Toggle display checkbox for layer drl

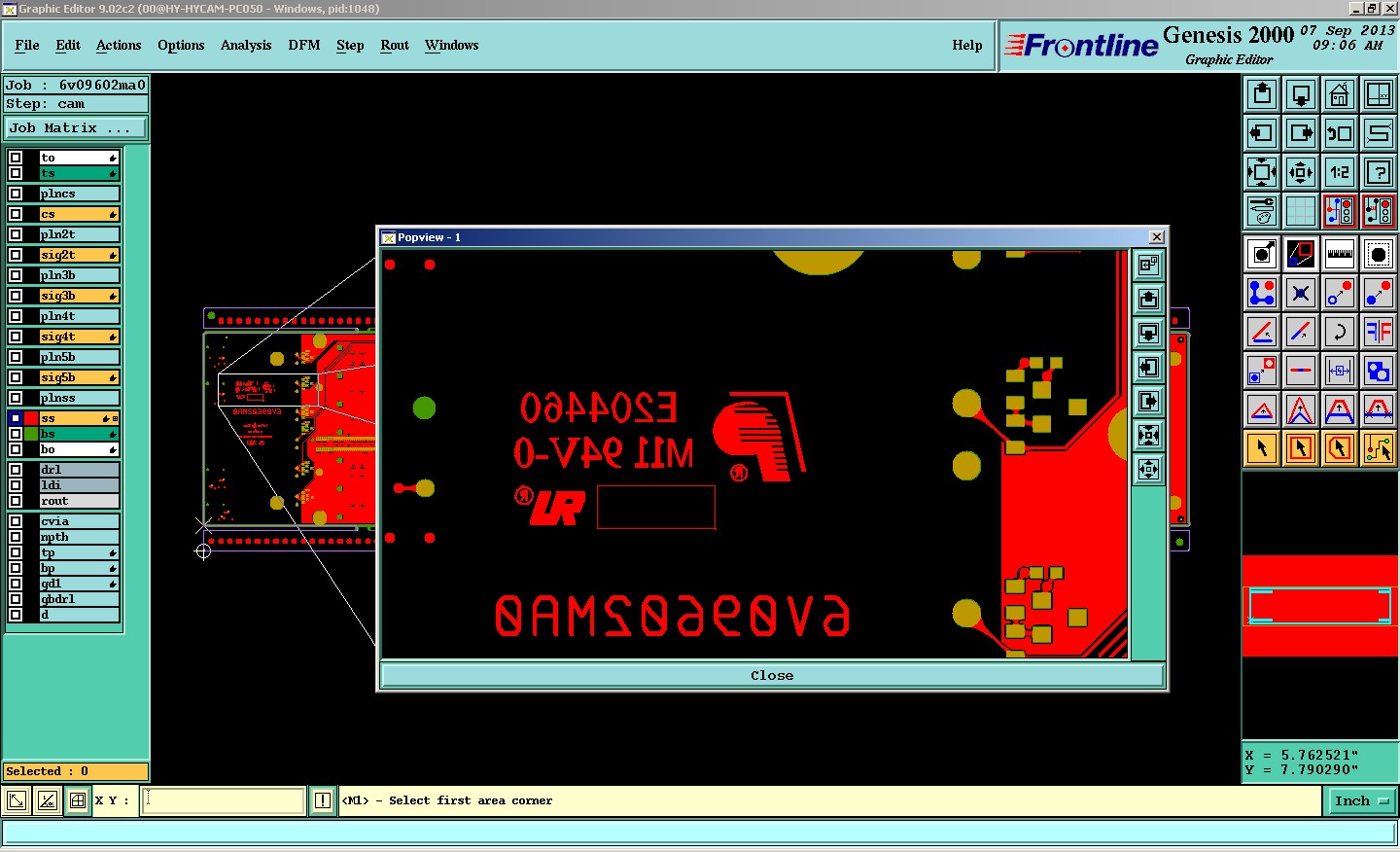tap(16, 470)
